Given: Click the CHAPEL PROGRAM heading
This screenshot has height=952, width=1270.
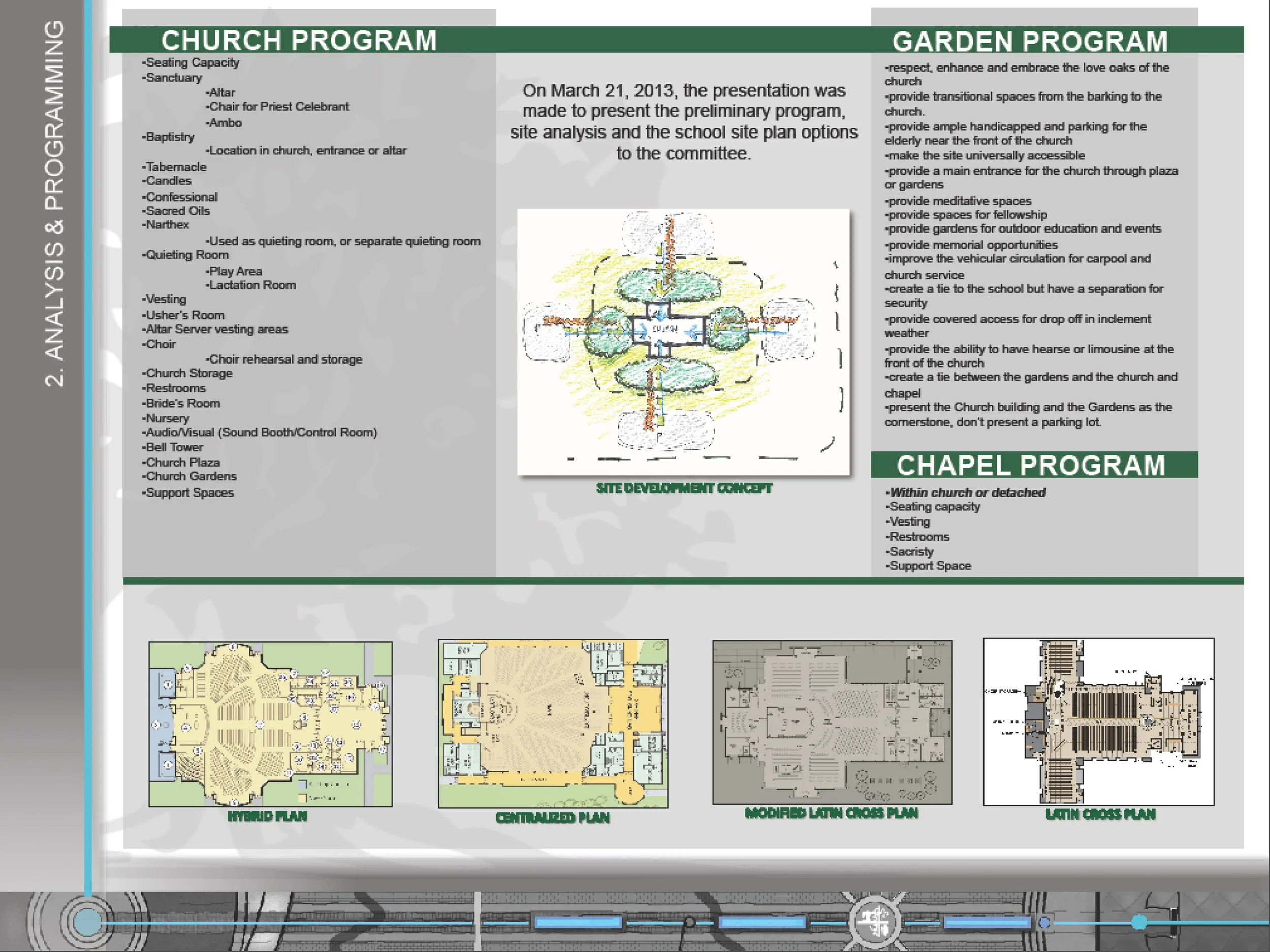Looking at the screenshot, I should tap(1031, 466).
